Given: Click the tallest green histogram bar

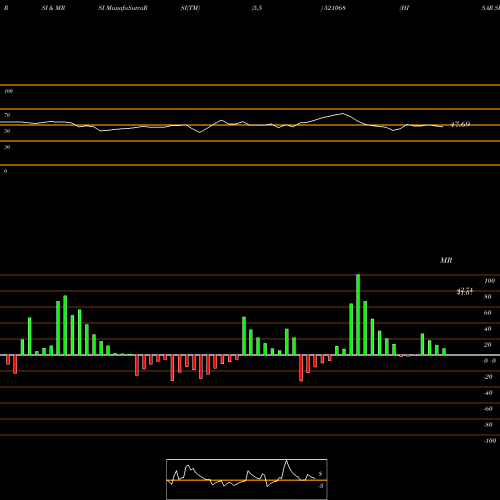Looking at the screenshot, I should point(358,315).
